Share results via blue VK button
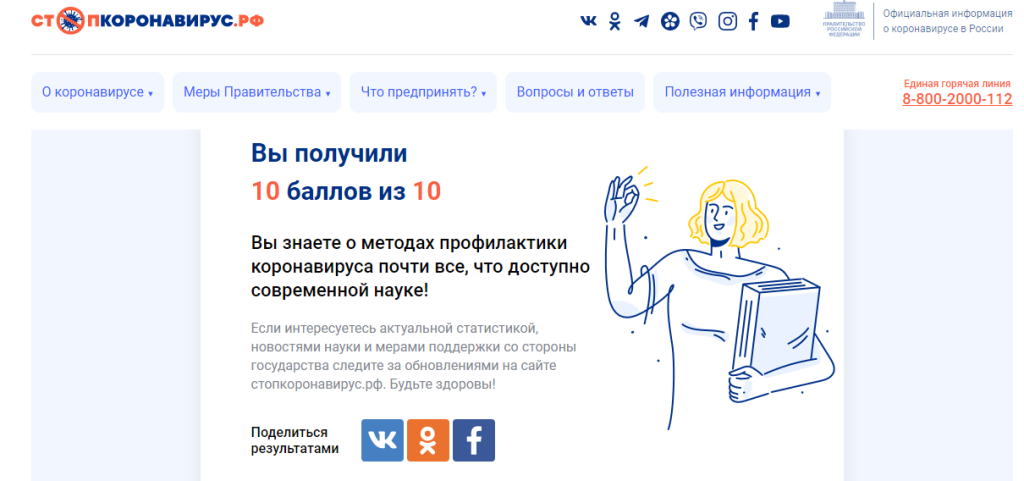Image resolution: width=1024 pixels, height=481 pixels. [x=382, y=440]
